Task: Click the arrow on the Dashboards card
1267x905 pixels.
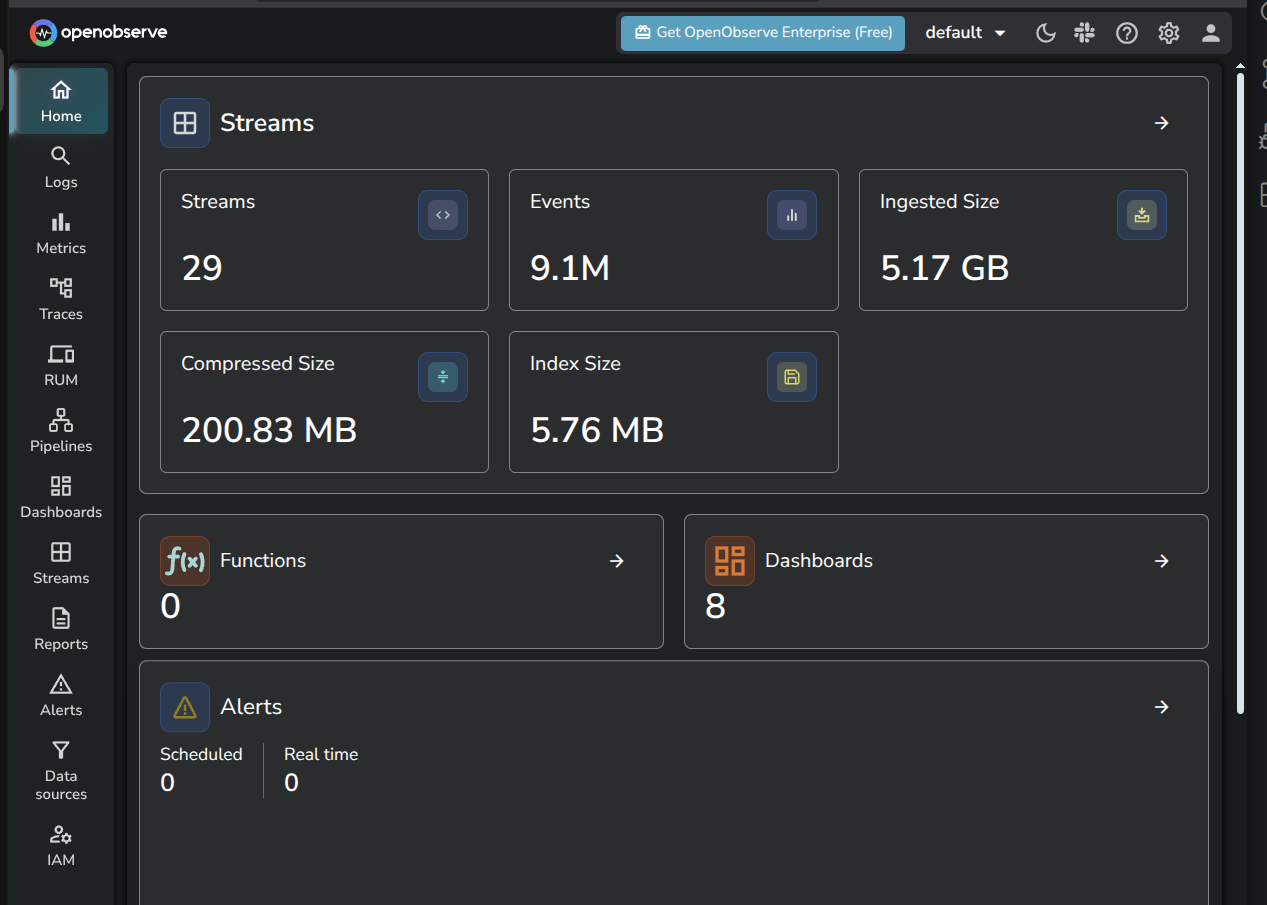Action: (x=1162, y=561)
